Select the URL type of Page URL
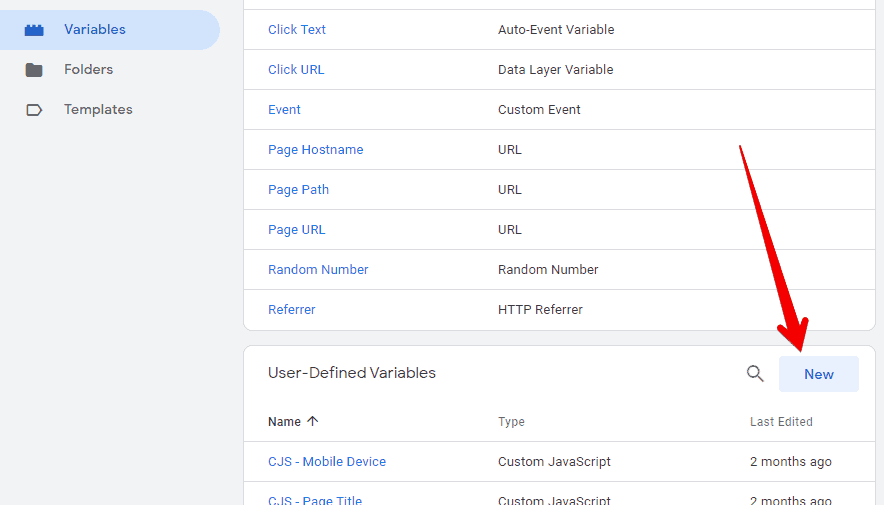884x505 pixels. click(510, 230)
